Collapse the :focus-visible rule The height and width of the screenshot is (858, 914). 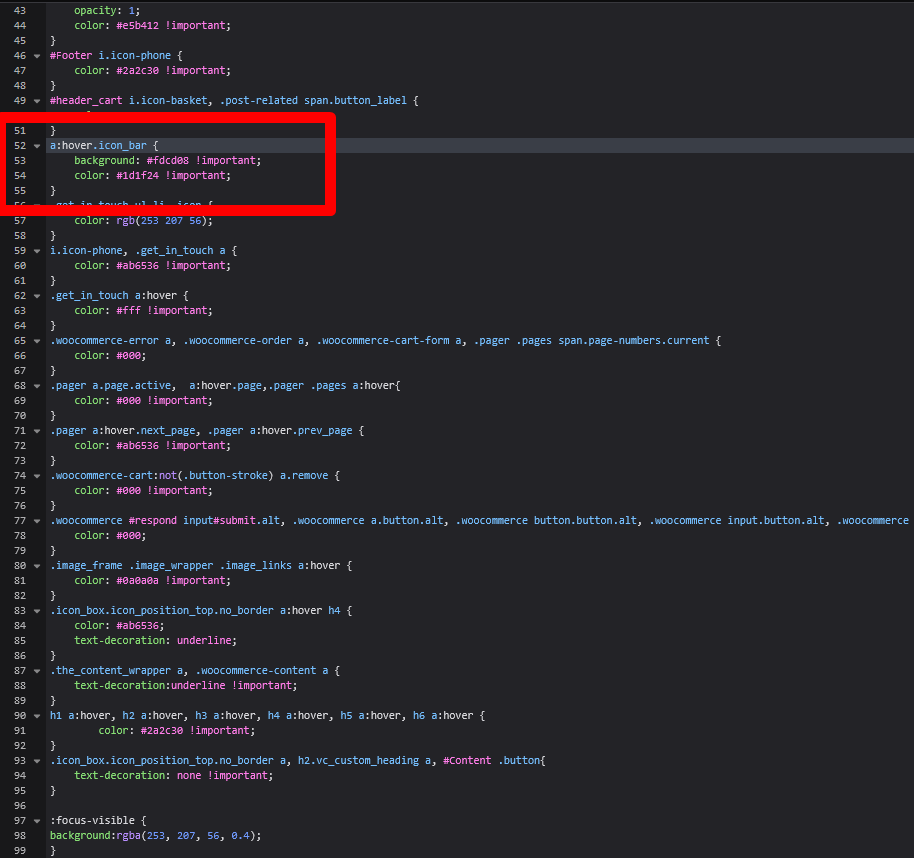37,820
